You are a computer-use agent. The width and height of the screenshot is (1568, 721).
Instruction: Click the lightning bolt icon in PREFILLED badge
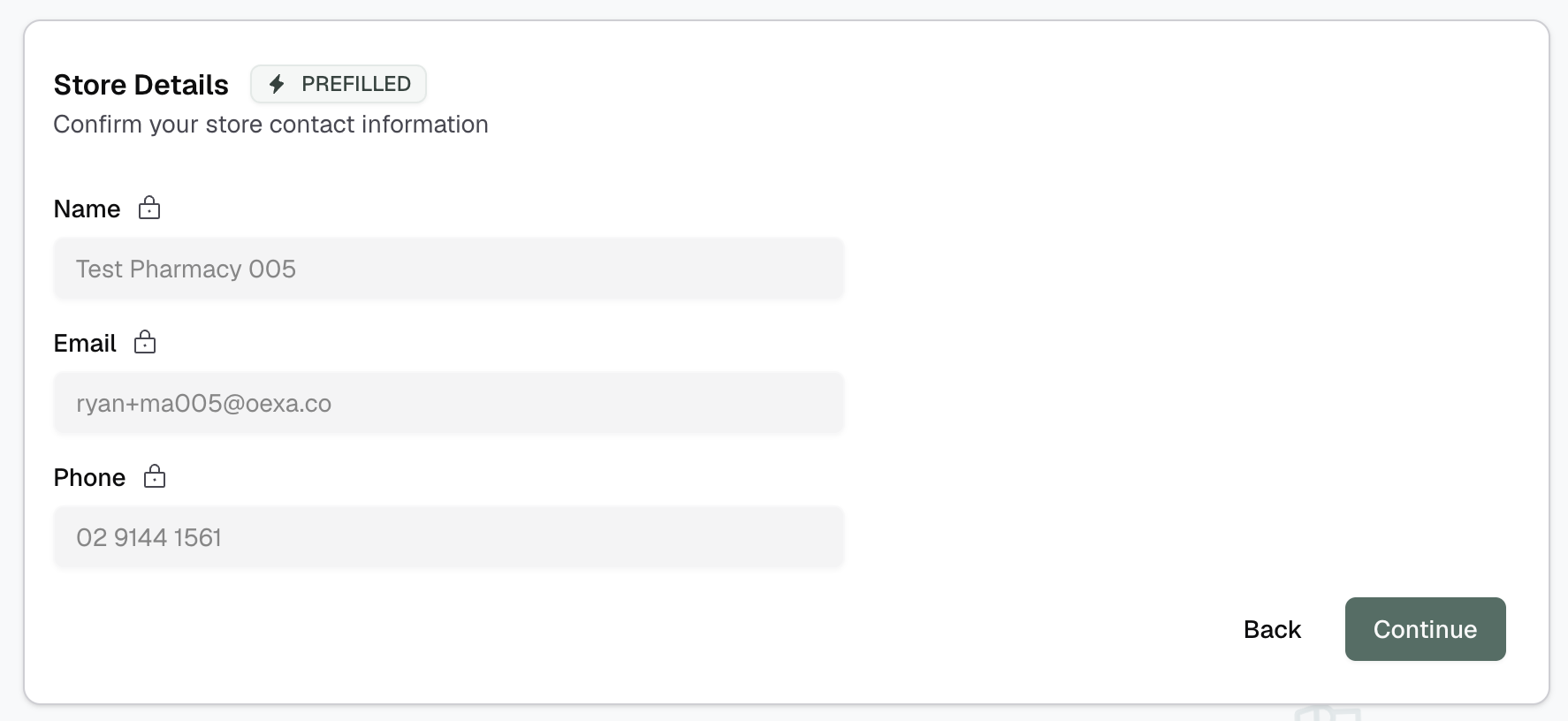[277, 84]
